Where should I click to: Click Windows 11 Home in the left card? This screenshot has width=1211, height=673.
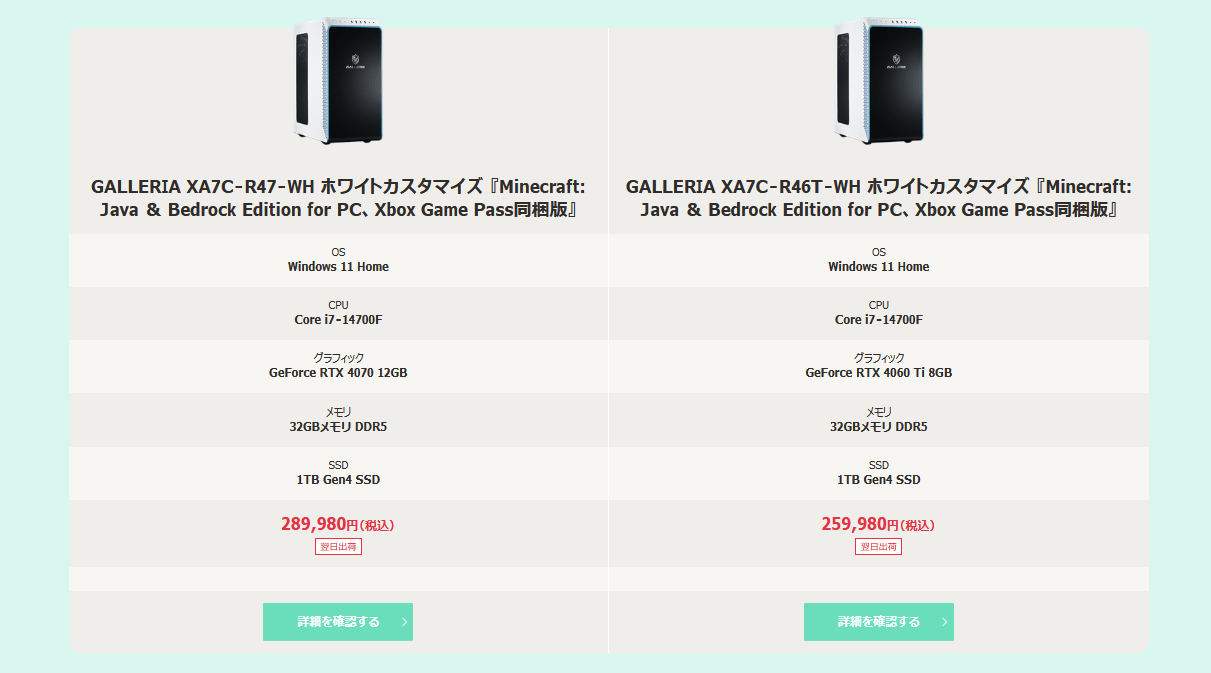[338, 267]
